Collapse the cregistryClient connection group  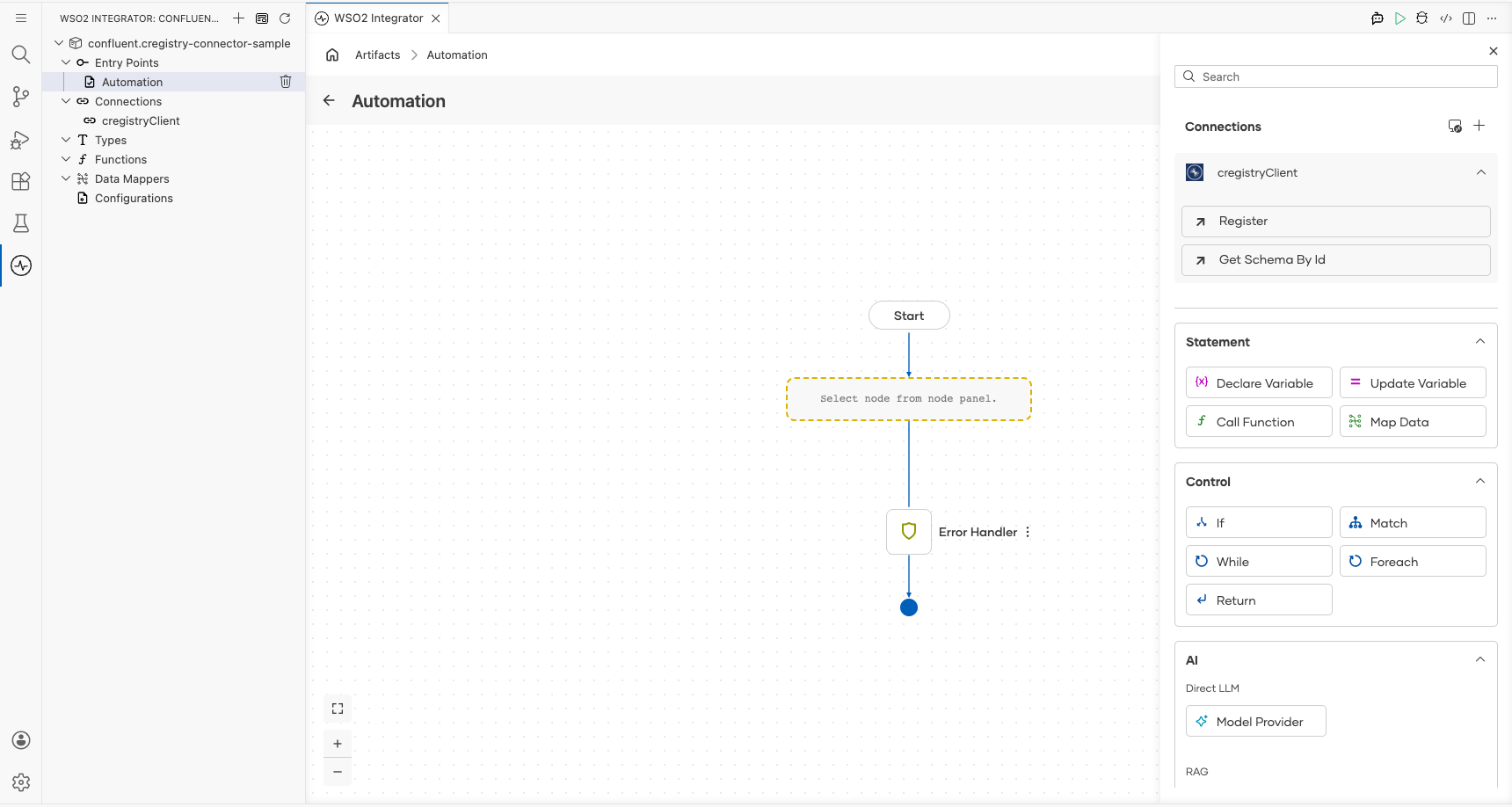coord(1481,172)
